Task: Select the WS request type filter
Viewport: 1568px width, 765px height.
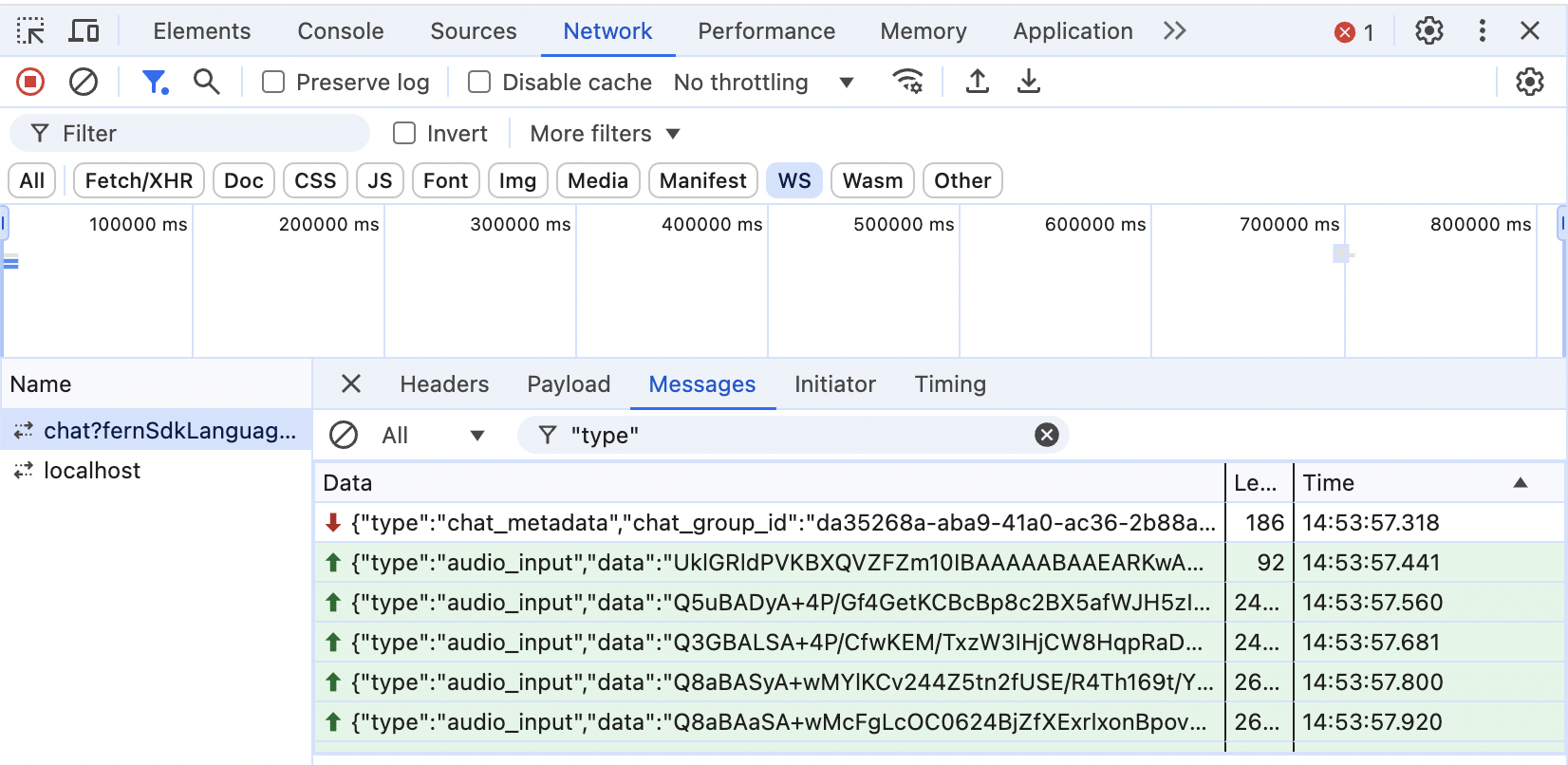Action: (793, 180)
